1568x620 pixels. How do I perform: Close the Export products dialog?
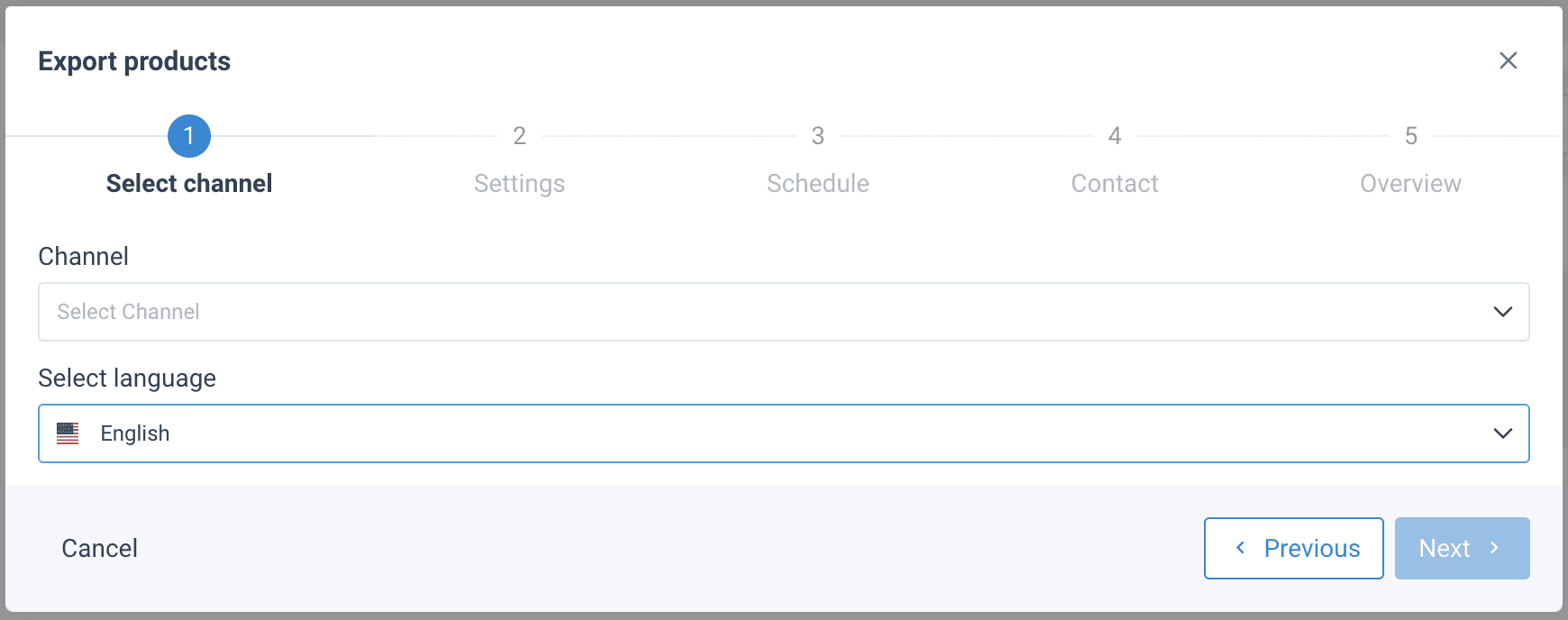coord(1508,60)
